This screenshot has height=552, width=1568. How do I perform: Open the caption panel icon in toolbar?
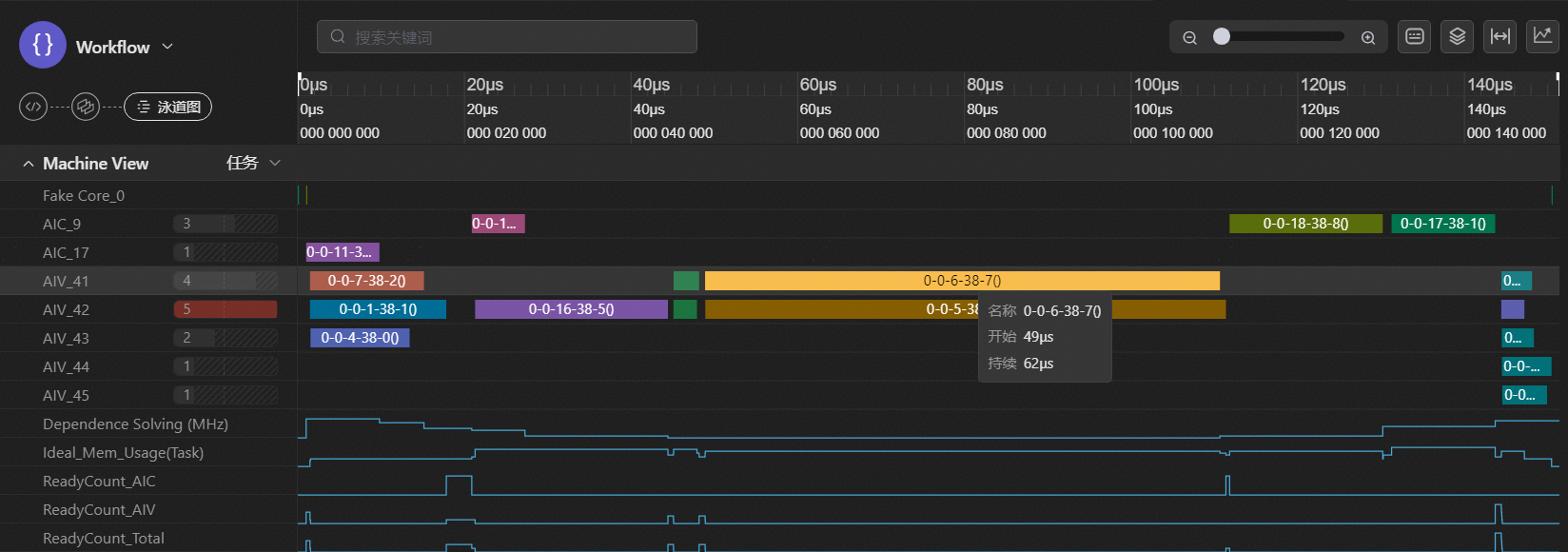tap(1415, 37)
